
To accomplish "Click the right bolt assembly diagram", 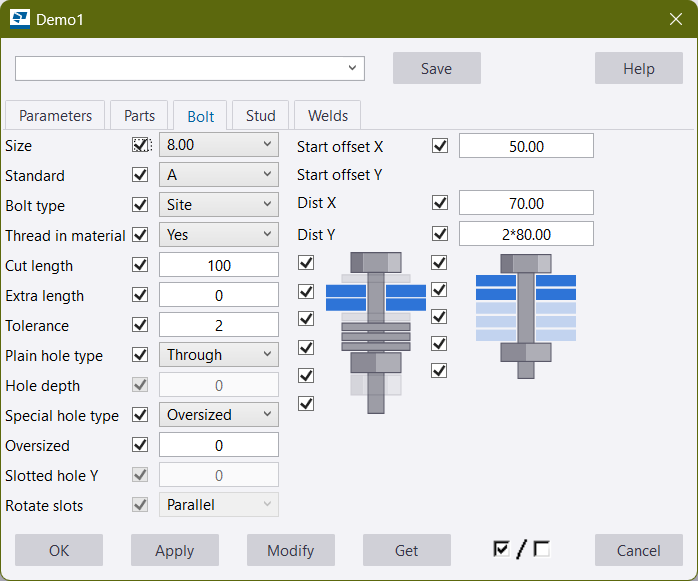I will [526, 316].
